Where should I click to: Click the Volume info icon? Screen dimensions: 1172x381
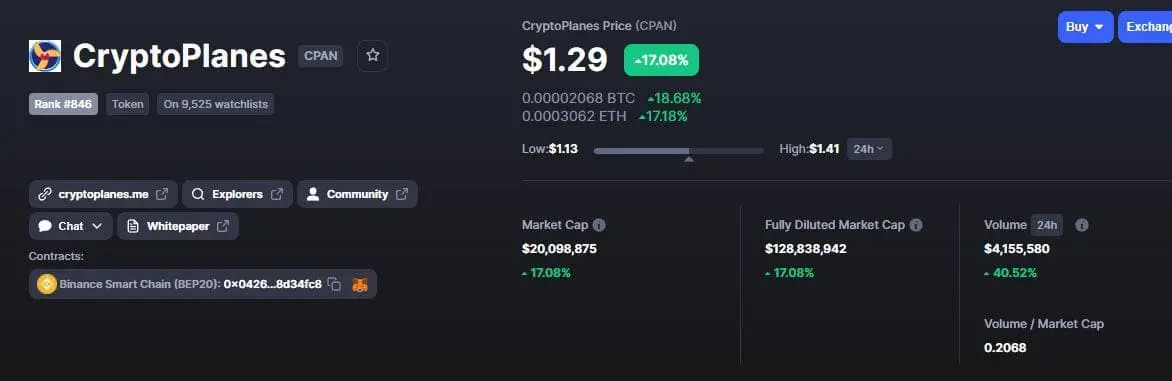pos(1082,225)
